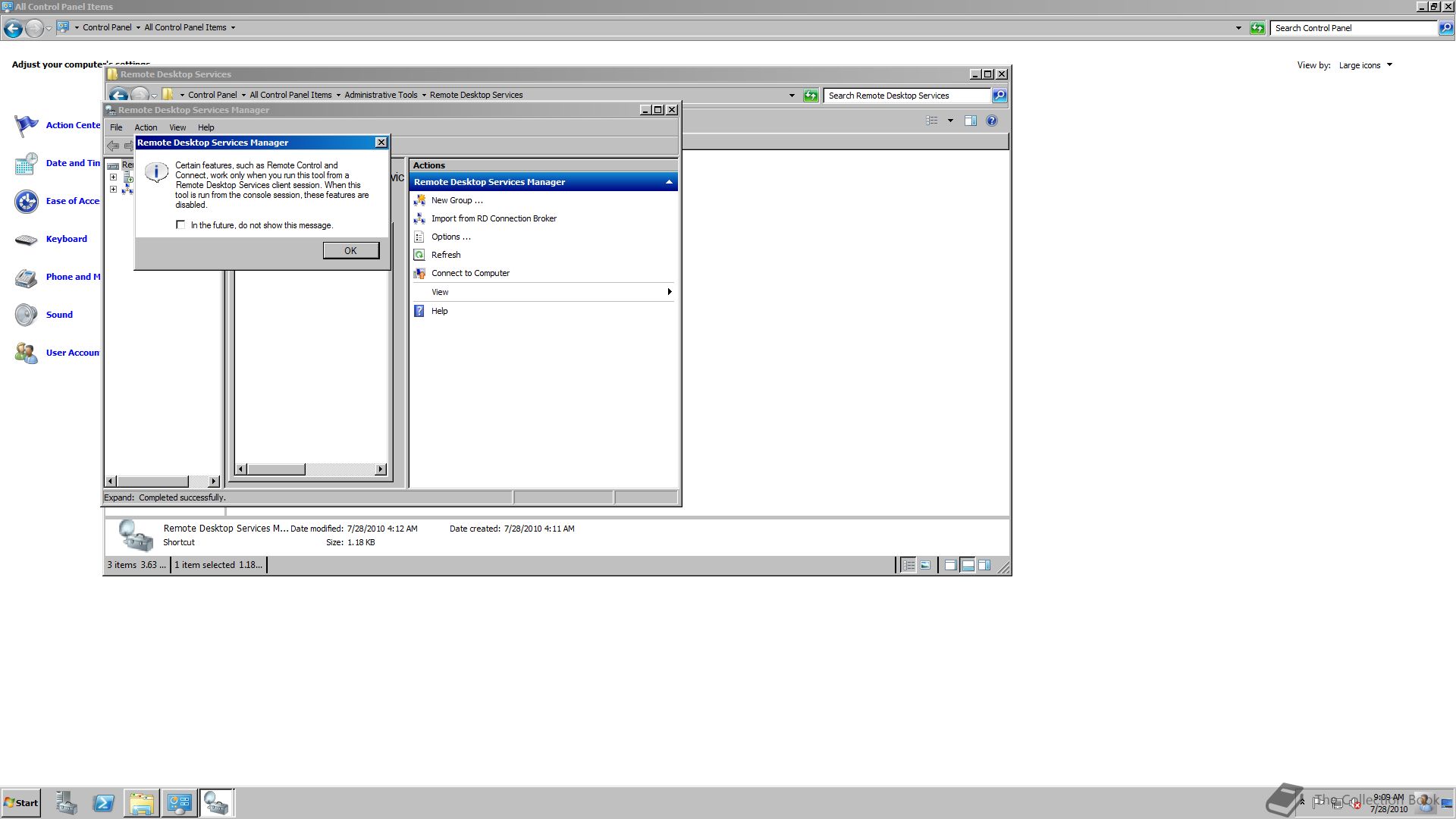Image resolution: width=1456 pixels, height=819 pixels.
Task: Open address history dropdown in Control Panel window
Action: click(1238, 28)
